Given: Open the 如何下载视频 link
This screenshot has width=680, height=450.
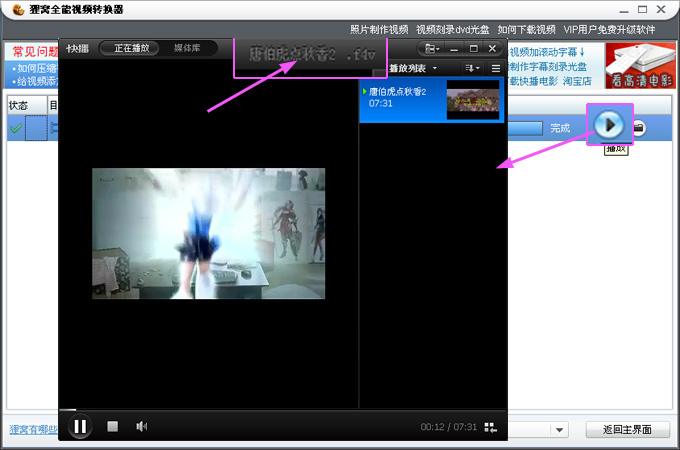Looking at the screenshot, I should click(x=526, y=29).
